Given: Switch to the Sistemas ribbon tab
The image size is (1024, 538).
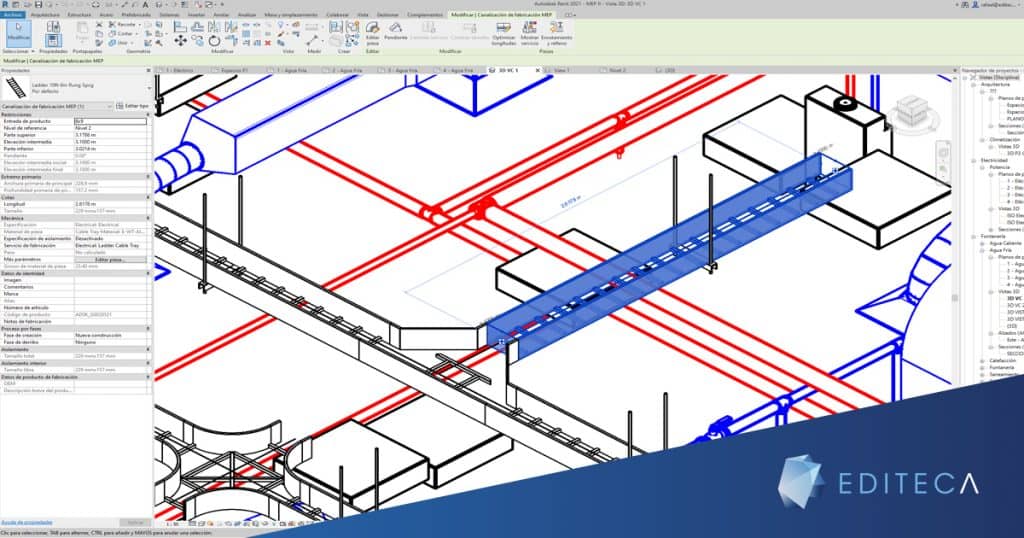Looking at the screenshot, I should click(168, 14).
